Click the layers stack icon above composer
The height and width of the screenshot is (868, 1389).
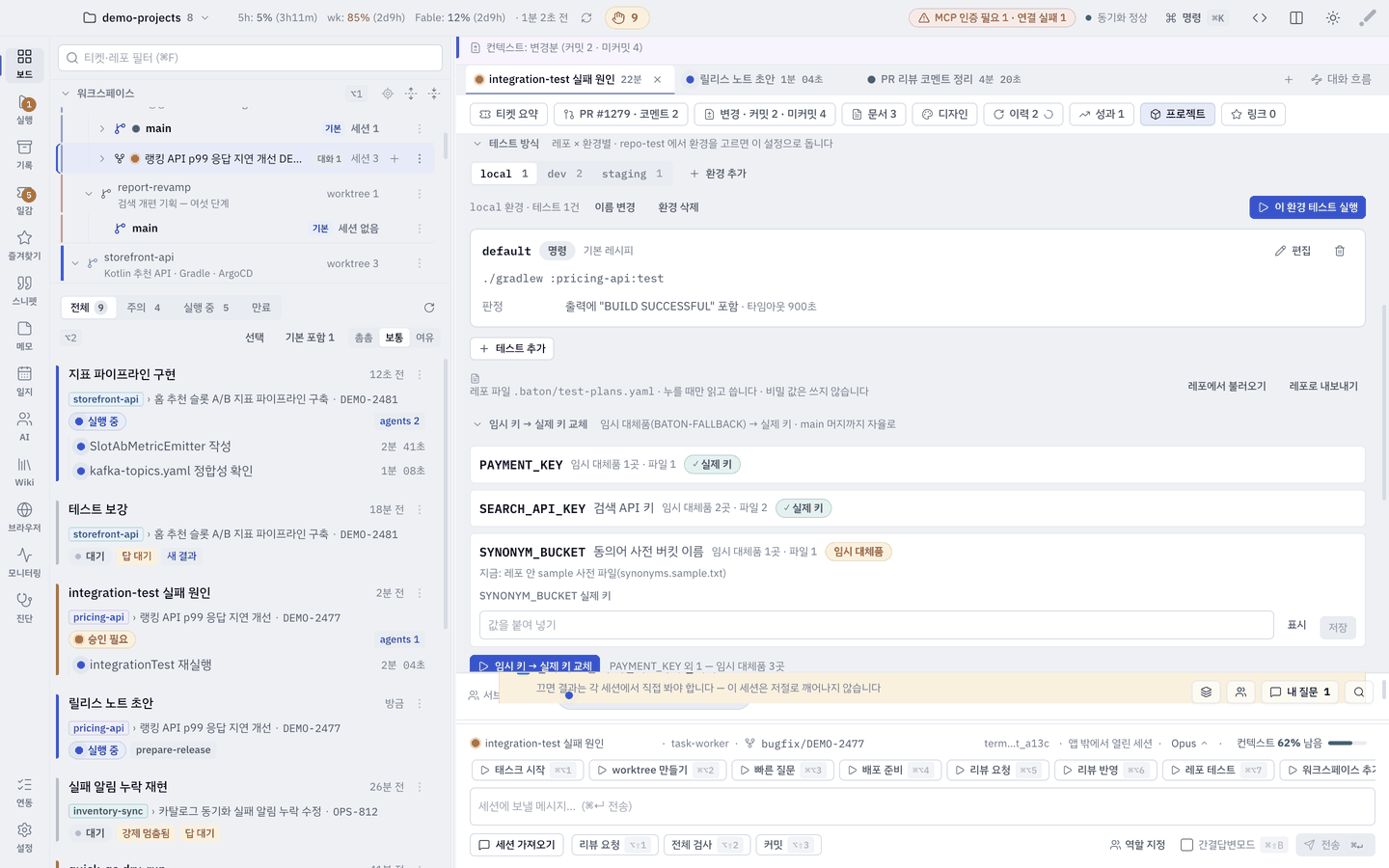(x=1206, y=692)
